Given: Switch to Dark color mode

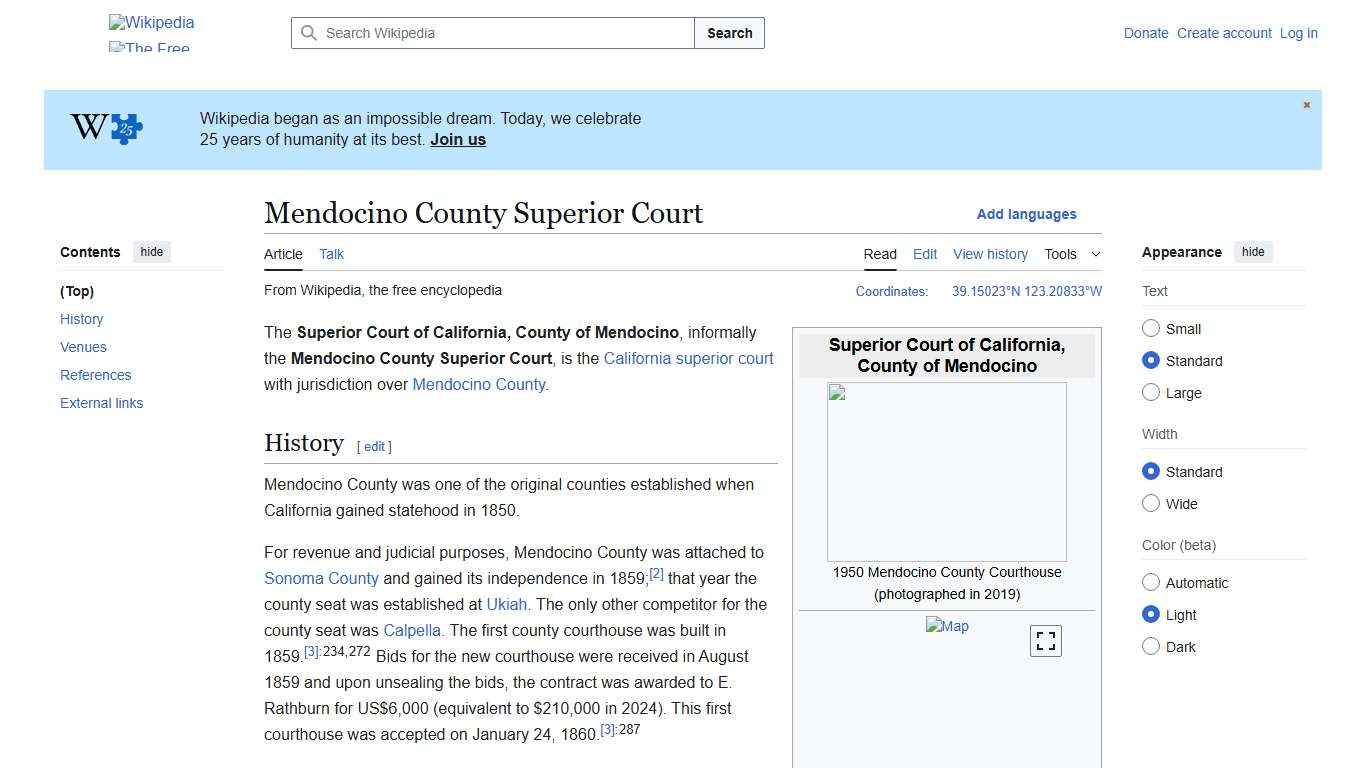Looking at the screenshot, I should point(1151,646).
